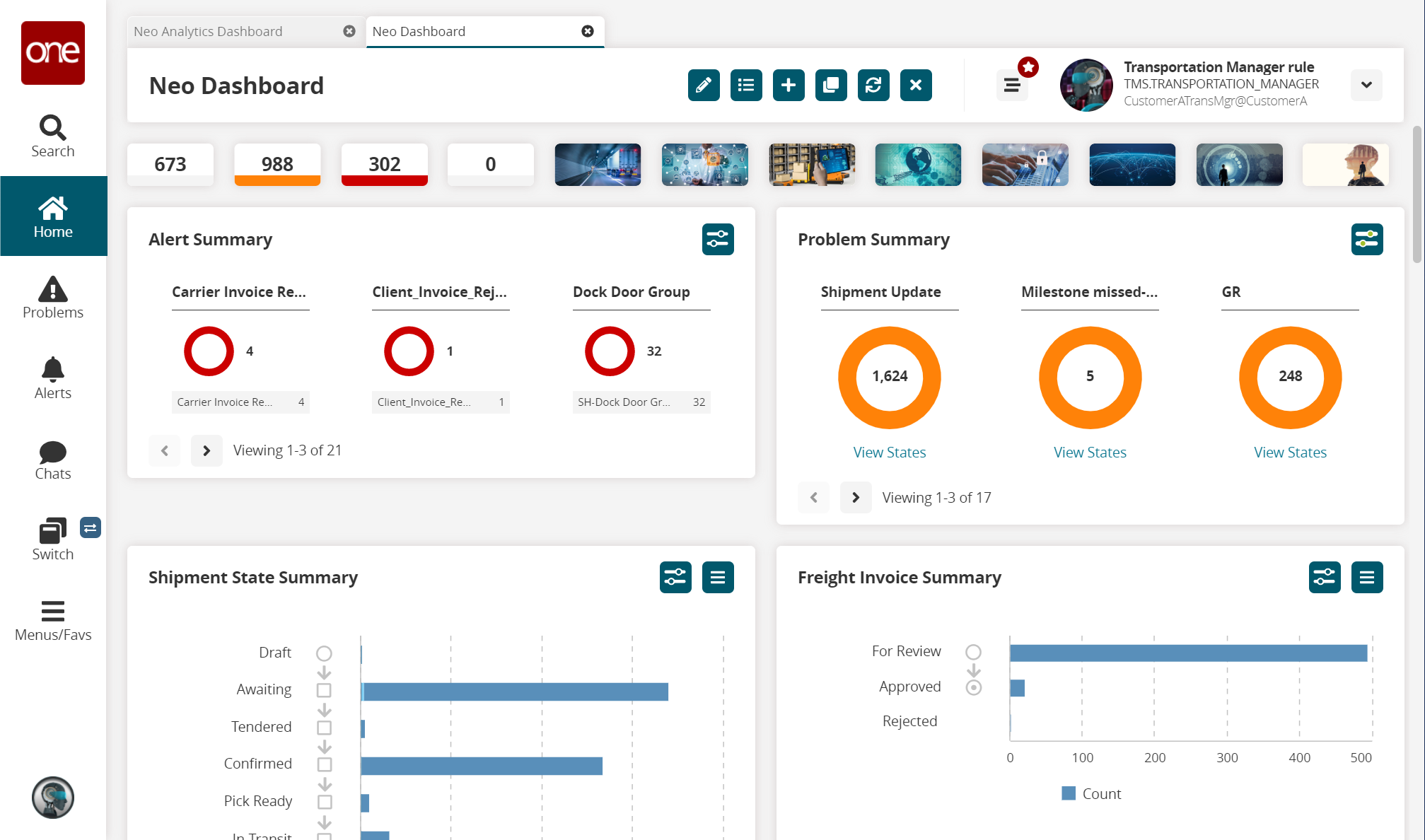The image size is (1425, 840).
Task: Click the warehouse boxes thumbnail image
Action: [x=812, y=165]
